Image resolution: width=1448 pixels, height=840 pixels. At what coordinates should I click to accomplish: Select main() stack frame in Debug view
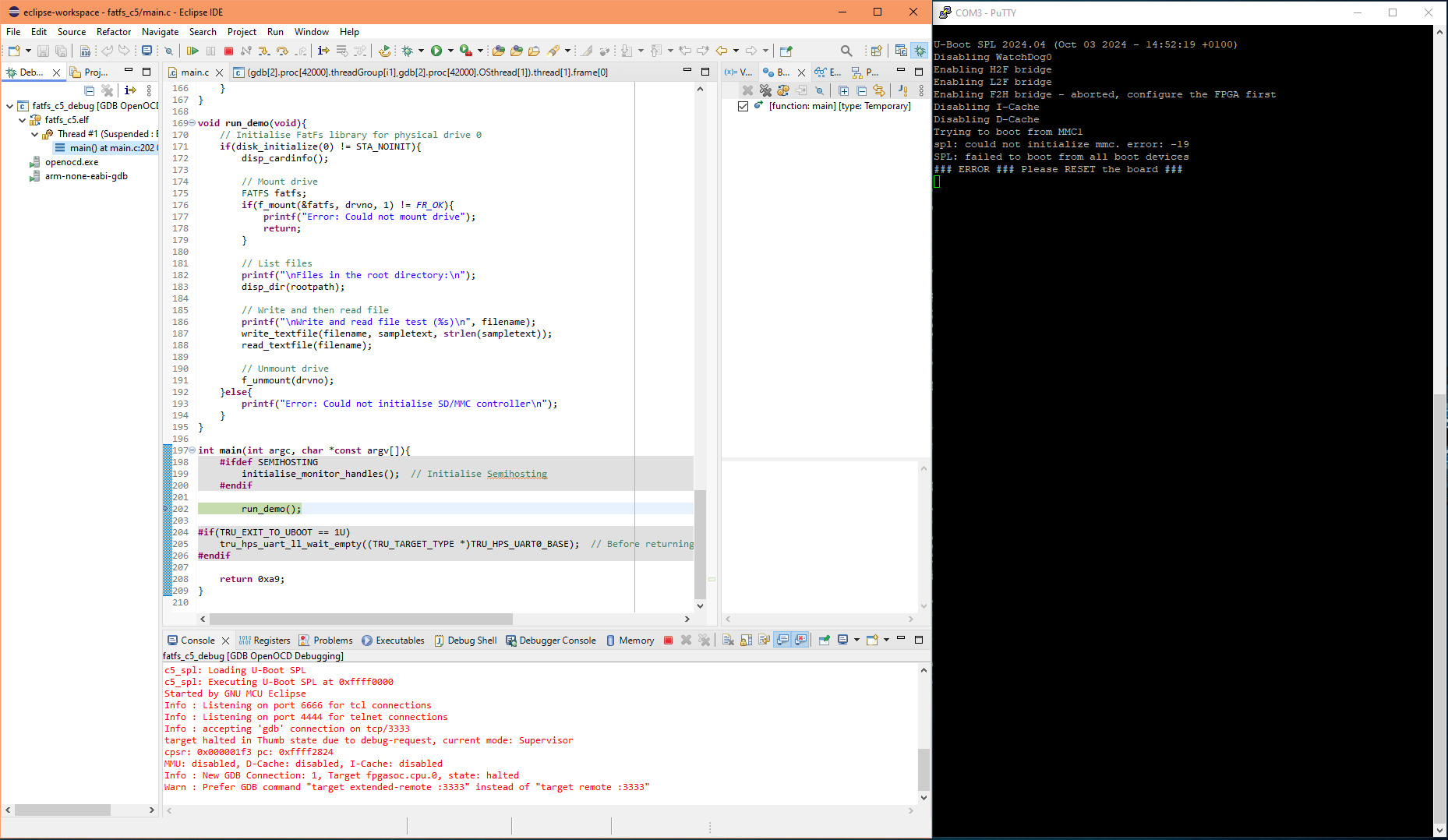click(x=104, y=148)
